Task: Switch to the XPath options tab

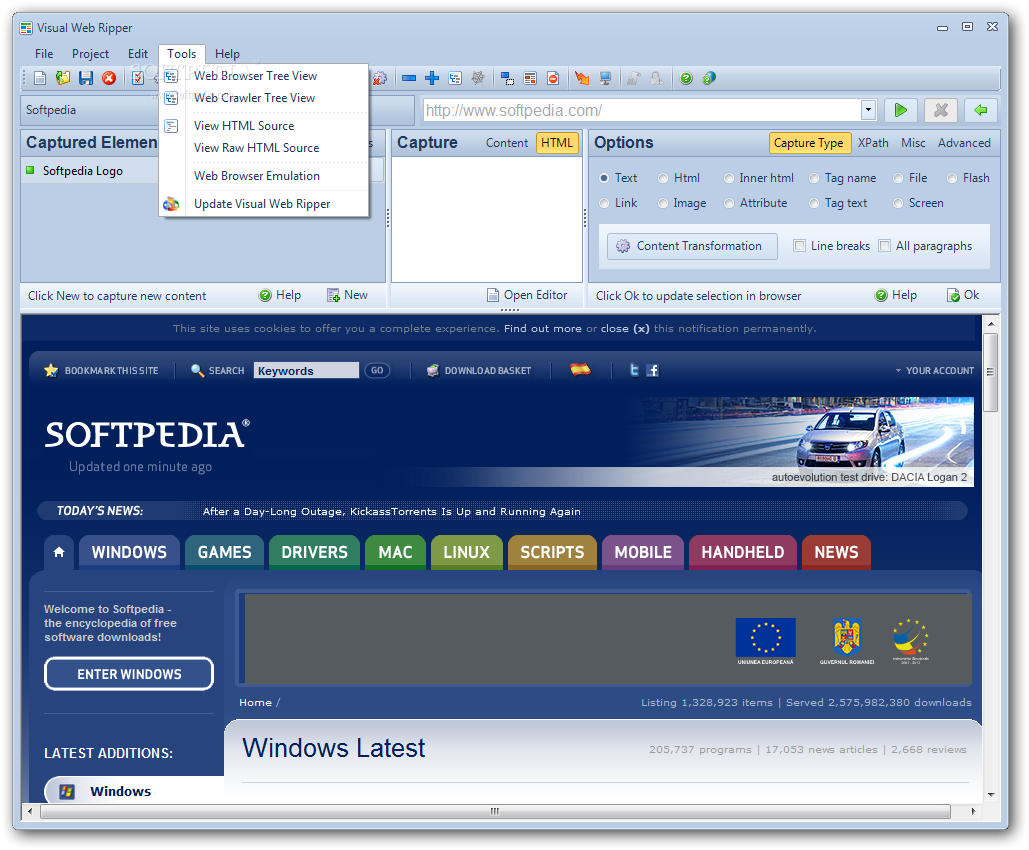Action: 873,142
